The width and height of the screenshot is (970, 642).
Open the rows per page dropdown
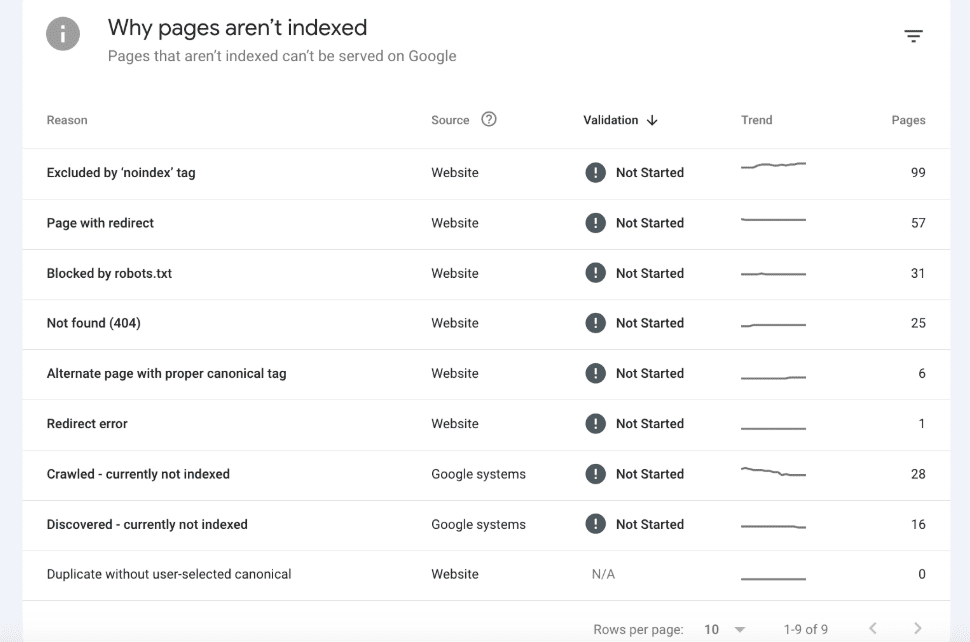click(711, 628)
